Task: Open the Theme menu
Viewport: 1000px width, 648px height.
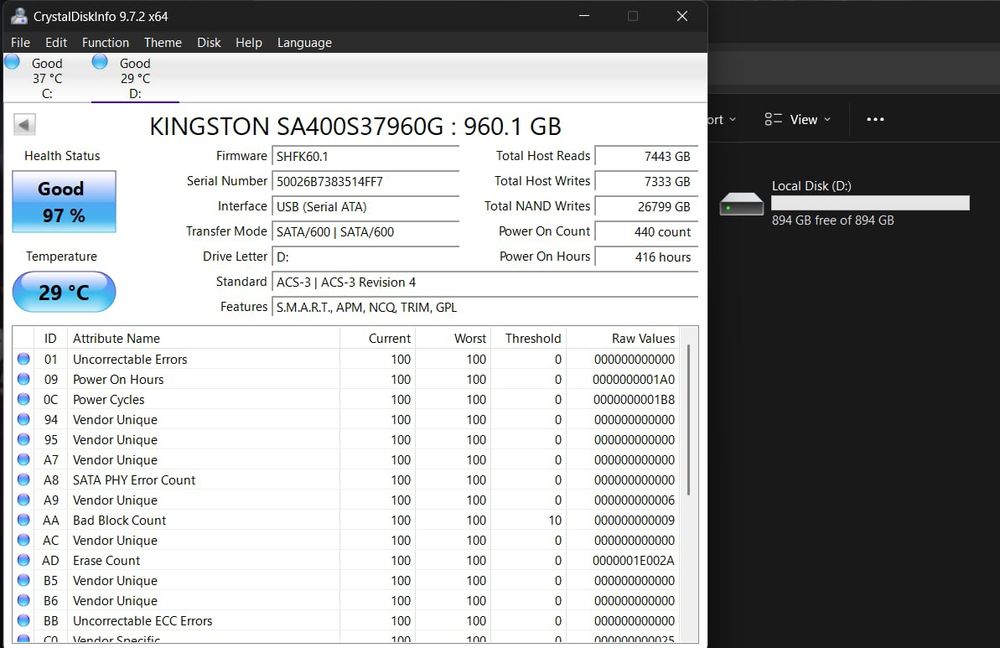Action: 163,43
